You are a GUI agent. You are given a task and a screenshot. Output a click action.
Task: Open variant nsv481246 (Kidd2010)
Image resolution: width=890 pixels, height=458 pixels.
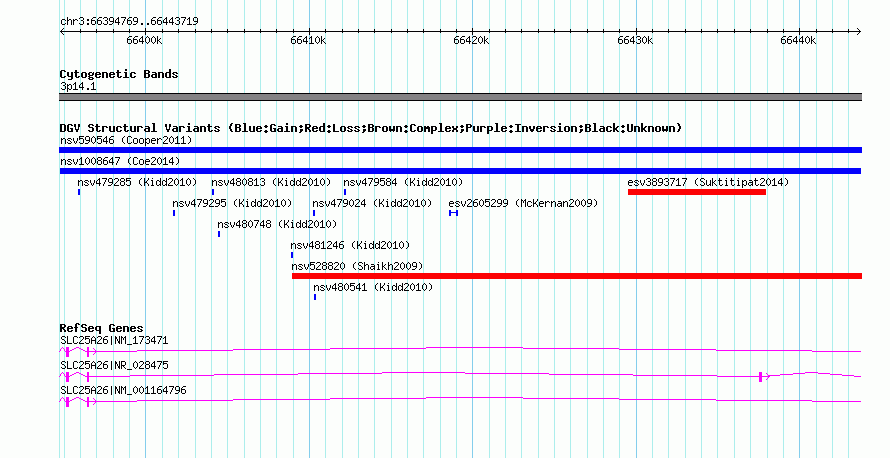pos(350,245)
